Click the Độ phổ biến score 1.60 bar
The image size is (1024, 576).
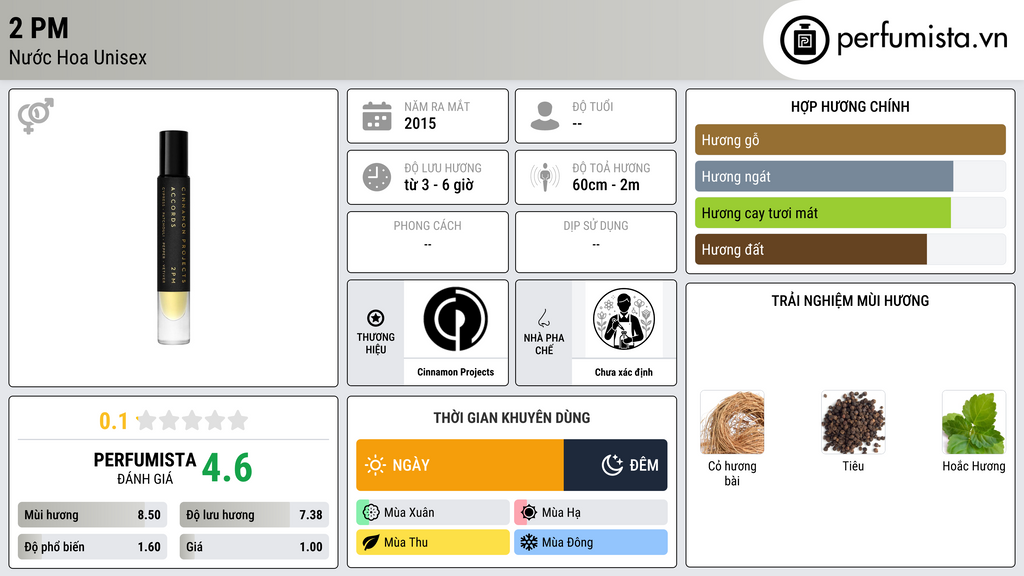click(x=92, y=547)
